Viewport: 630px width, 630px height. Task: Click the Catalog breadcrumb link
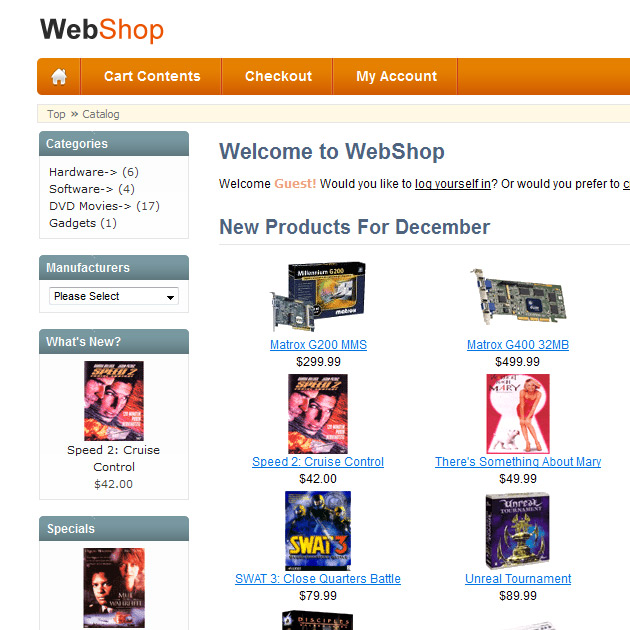101,114
